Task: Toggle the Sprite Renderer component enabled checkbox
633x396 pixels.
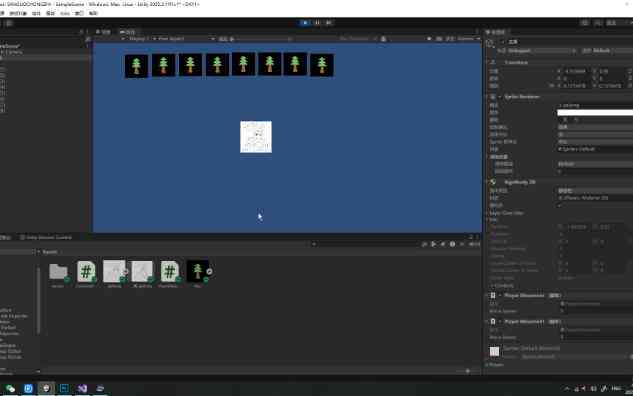Action: [500, 97]
